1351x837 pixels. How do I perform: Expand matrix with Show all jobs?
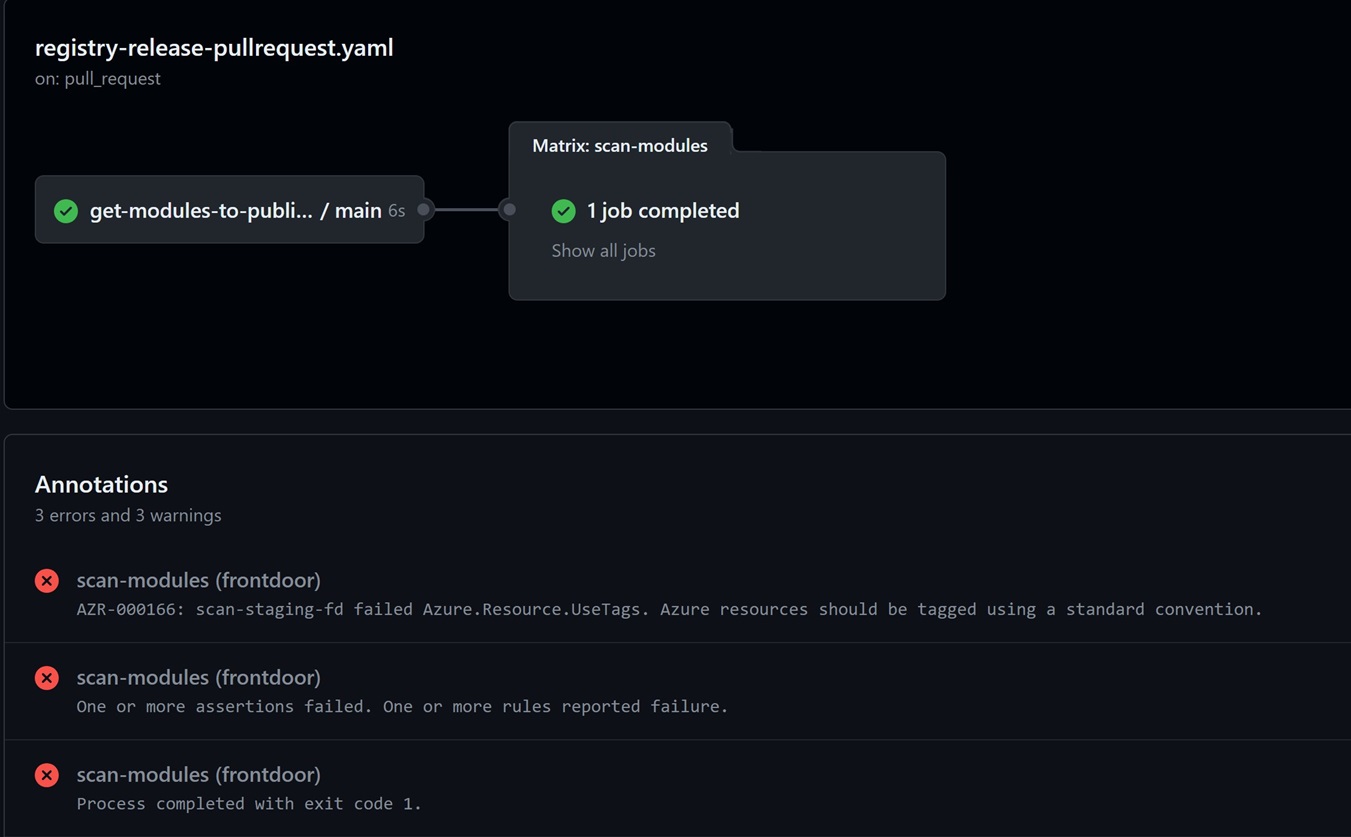click(603, 251)
